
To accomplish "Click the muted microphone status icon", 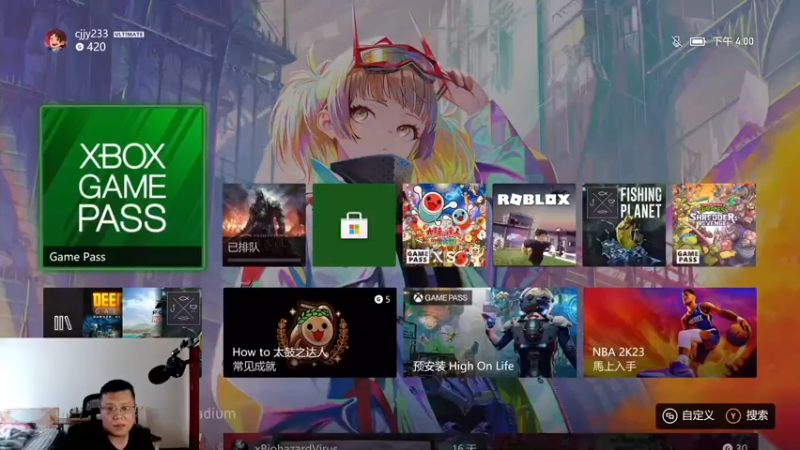I will pyautogui.click(x=677, y=41).
